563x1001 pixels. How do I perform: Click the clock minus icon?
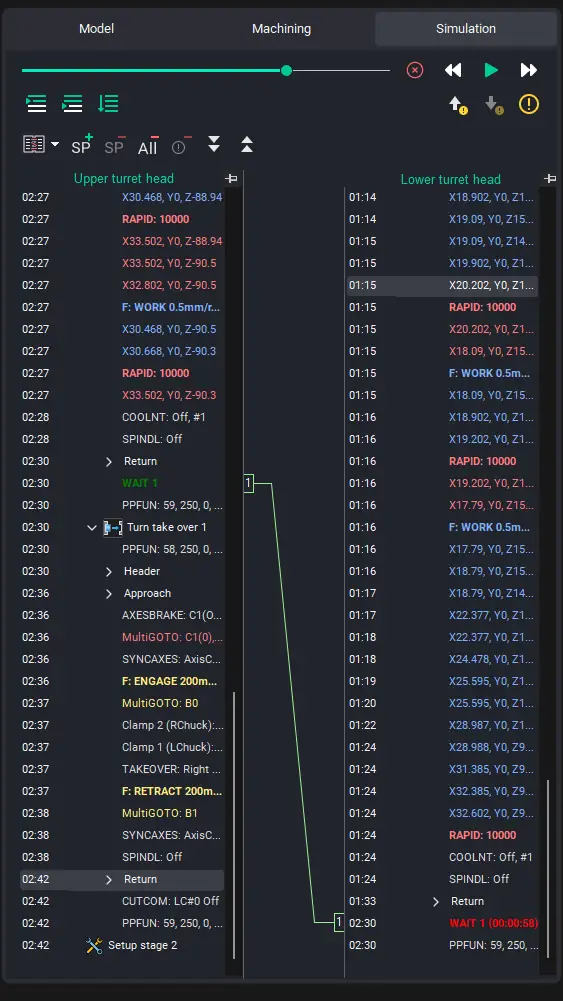181,145
